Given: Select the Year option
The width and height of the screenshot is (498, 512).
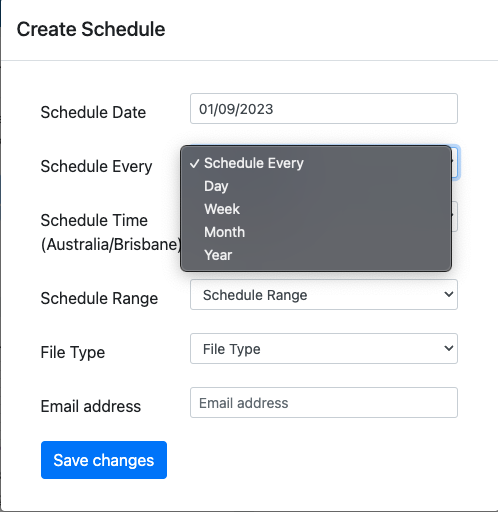Looking at the screenshot, I should (316, 255).
